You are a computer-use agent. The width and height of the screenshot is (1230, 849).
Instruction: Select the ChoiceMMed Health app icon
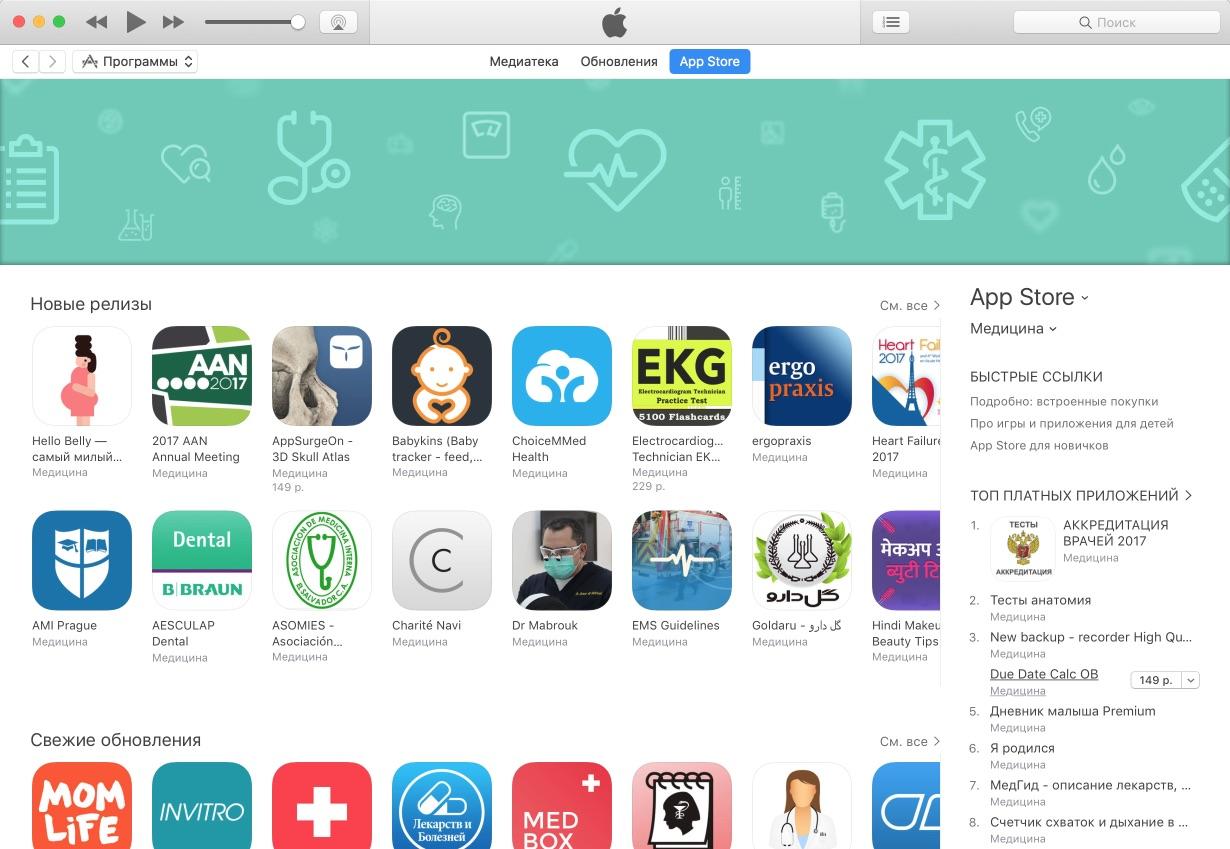pyautogui.click(x=562, y=376)
